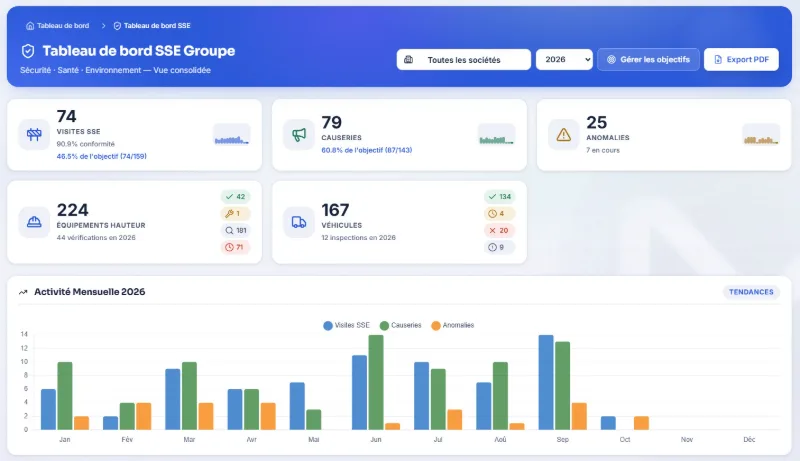
Task: Click the megaphone icon on the Causeries card
Action: pos(299,135)
